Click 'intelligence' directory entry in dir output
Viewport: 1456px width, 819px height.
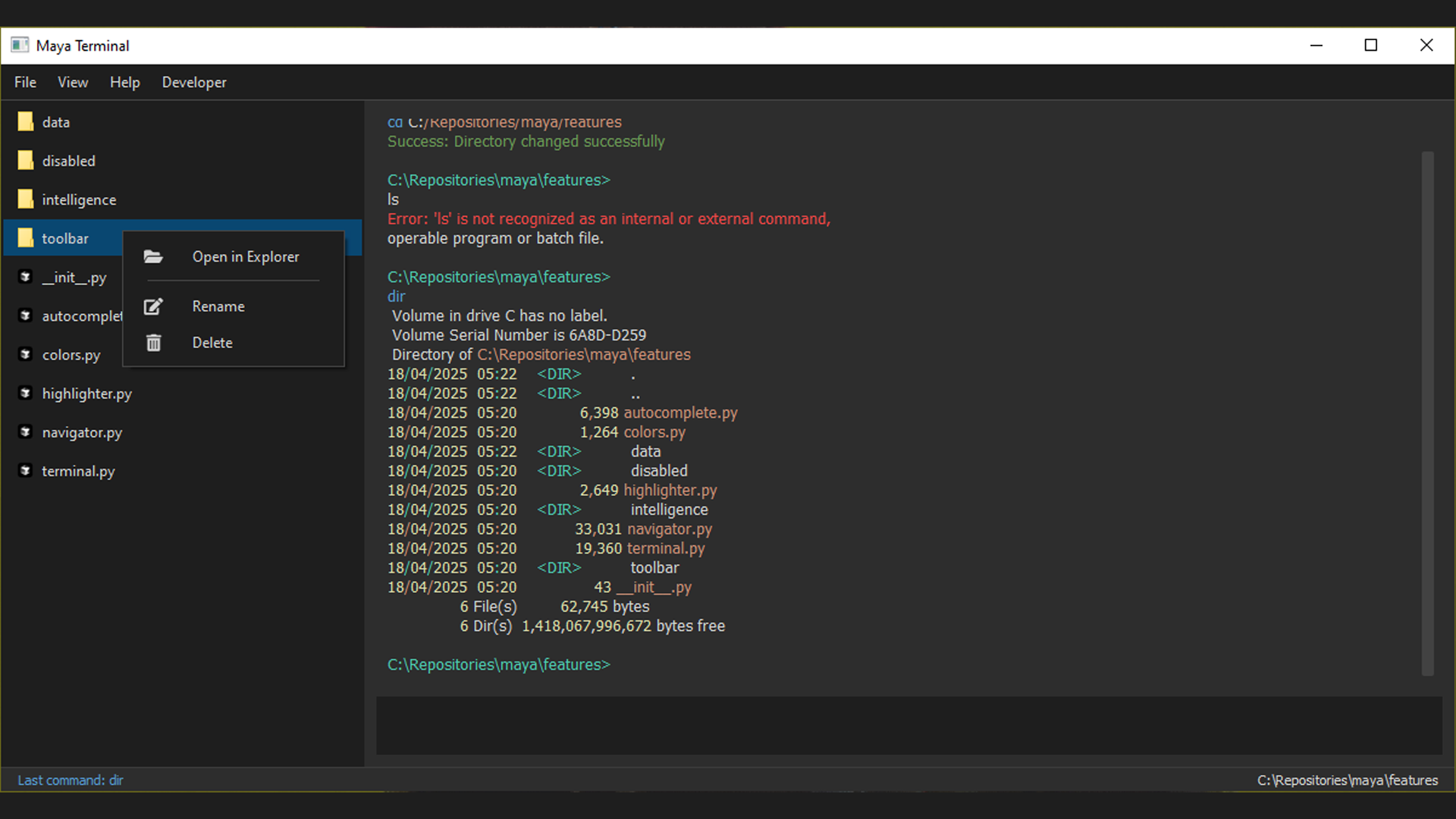669,510
